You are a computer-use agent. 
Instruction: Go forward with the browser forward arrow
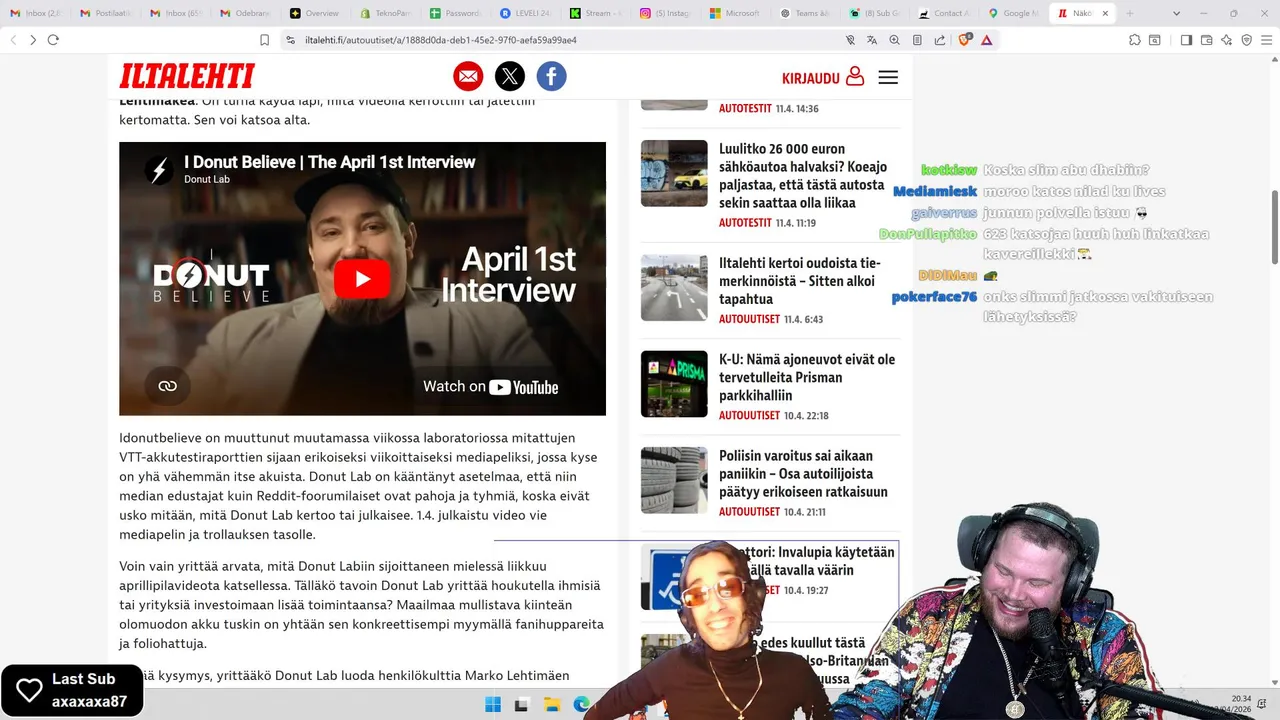click(33, 40)
